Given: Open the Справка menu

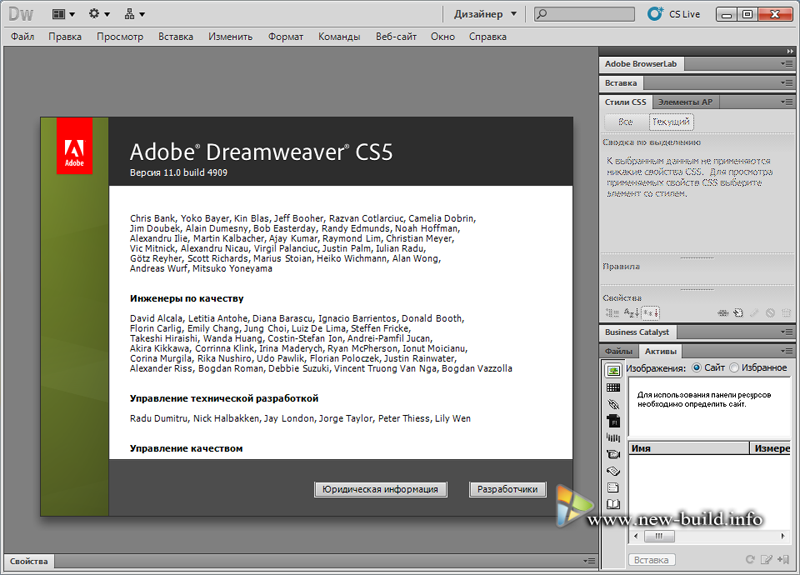Looking at the screenshot, I should (488, 37).
